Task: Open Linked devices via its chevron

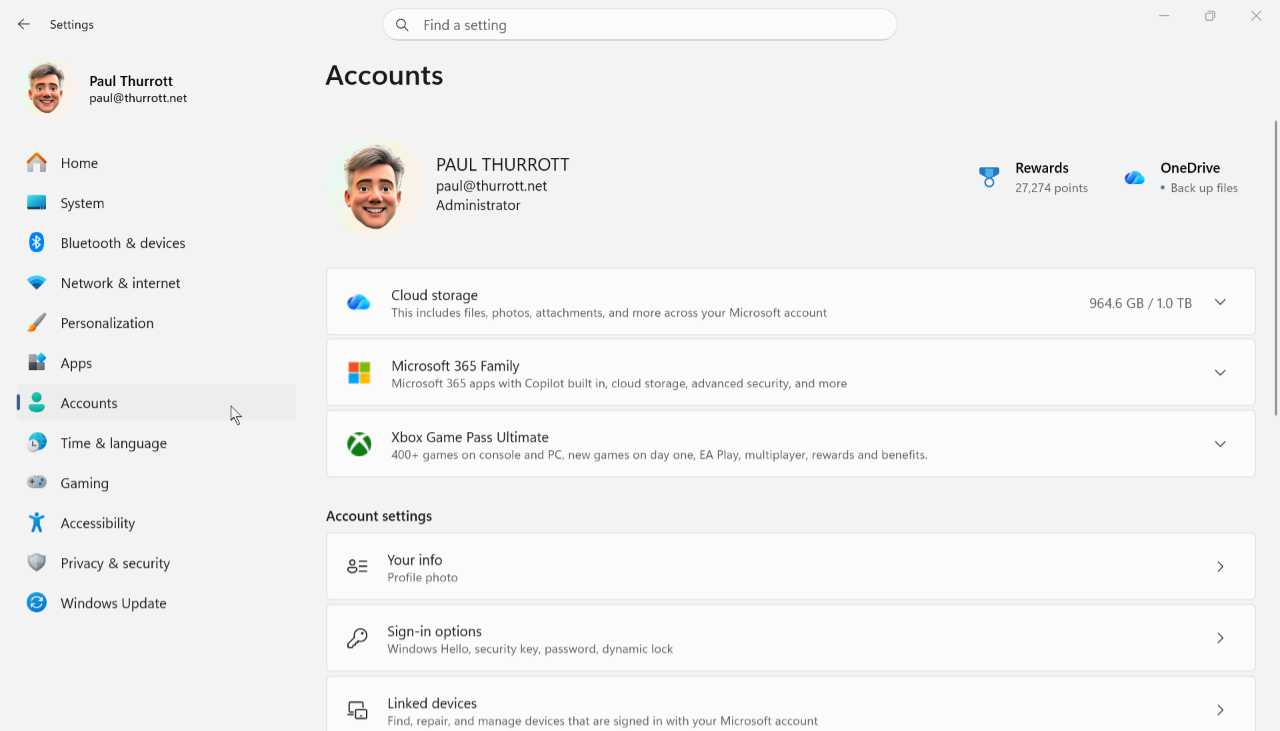Action: point(1220,710)
